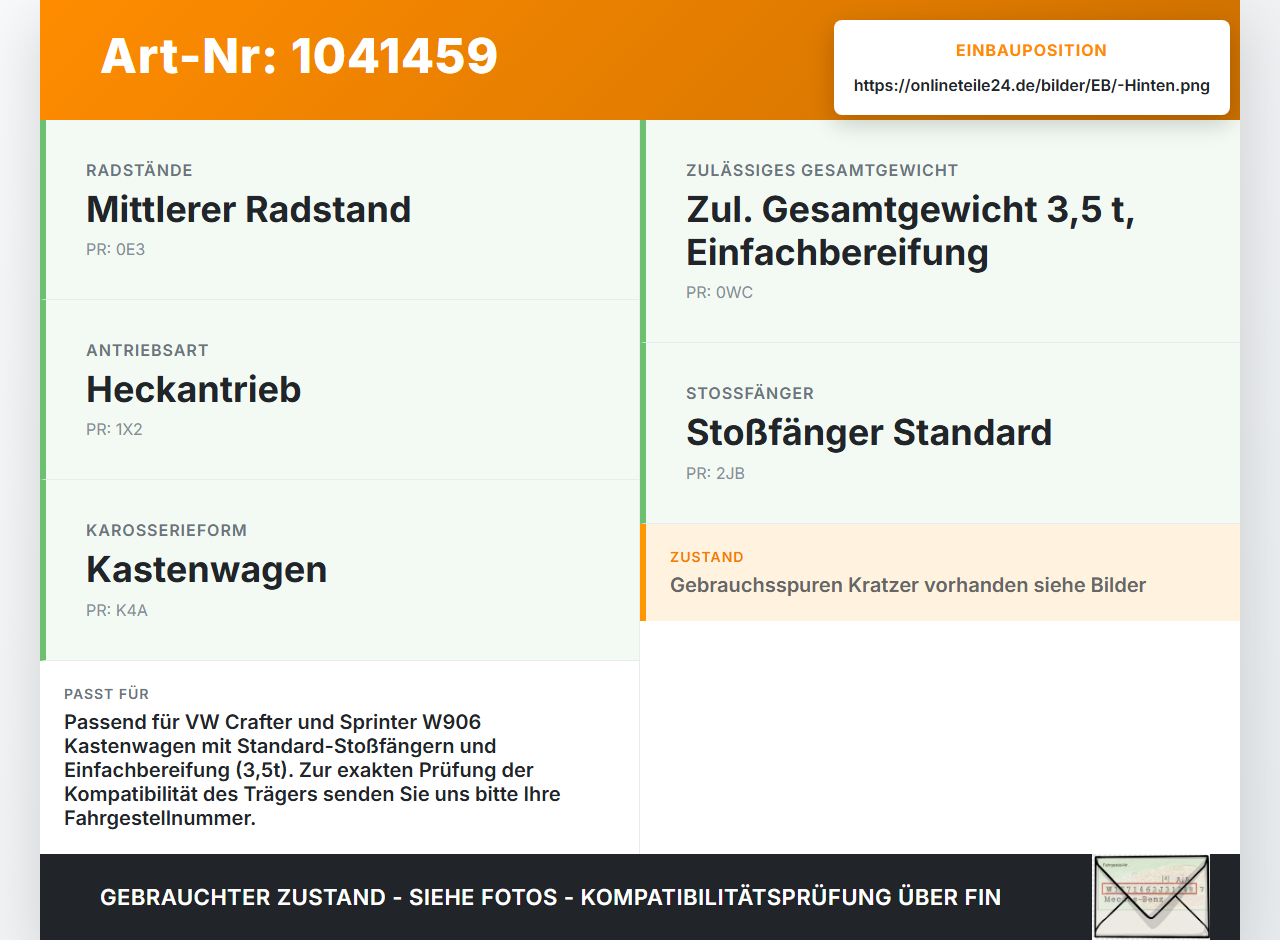
Task: Click the PR: K4A code
Action: (x=117, y=610)
